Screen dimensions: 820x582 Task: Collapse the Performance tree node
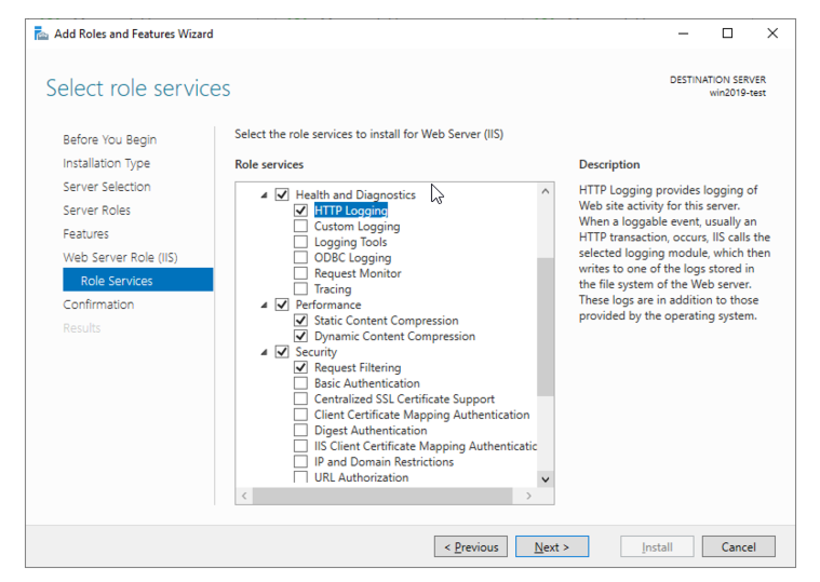pos(264,305)
